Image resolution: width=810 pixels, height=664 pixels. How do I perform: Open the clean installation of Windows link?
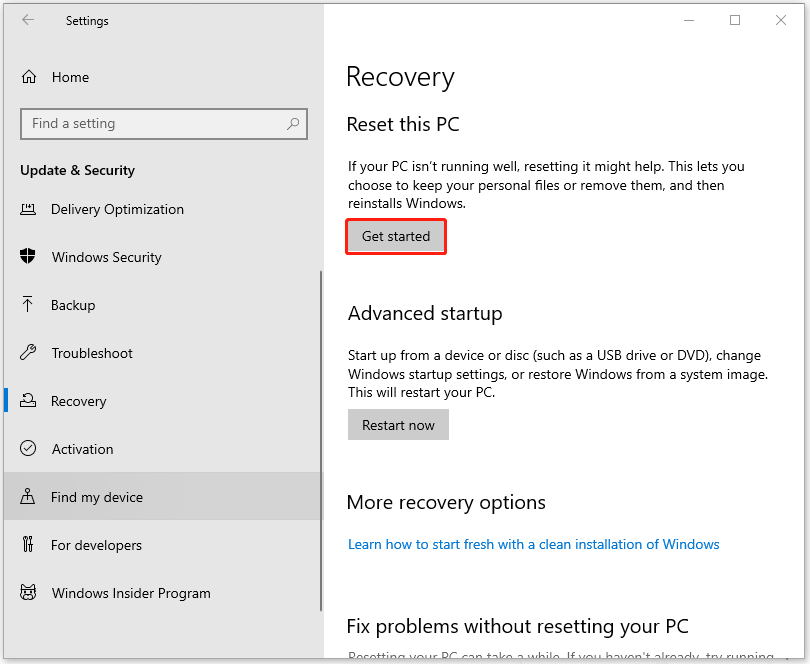click(533, 544)
